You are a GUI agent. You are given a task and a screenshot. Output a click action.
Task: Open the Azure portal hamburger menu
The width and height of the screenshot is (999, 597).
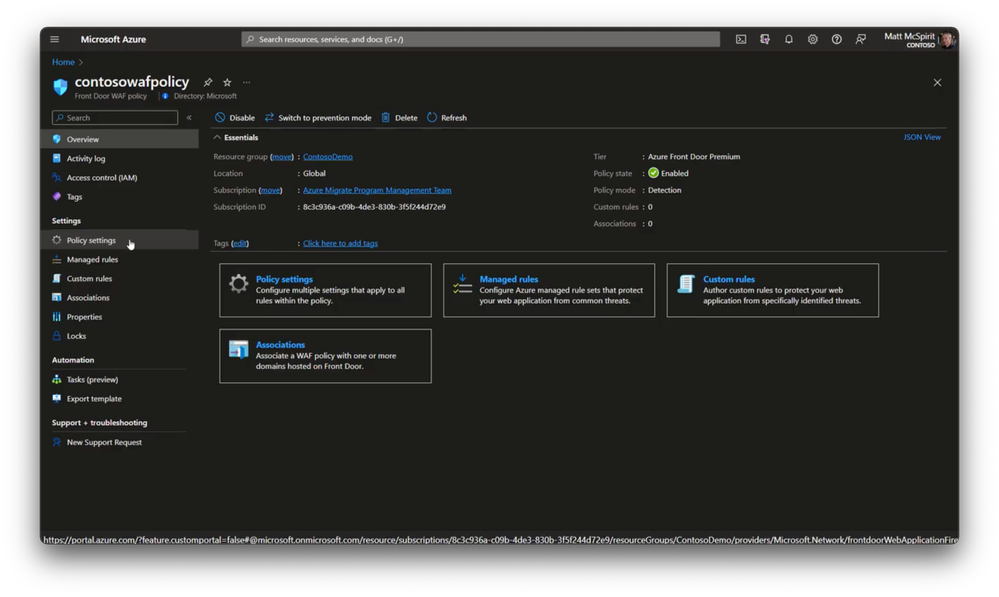pyautogui.click(x=55, y=40)
